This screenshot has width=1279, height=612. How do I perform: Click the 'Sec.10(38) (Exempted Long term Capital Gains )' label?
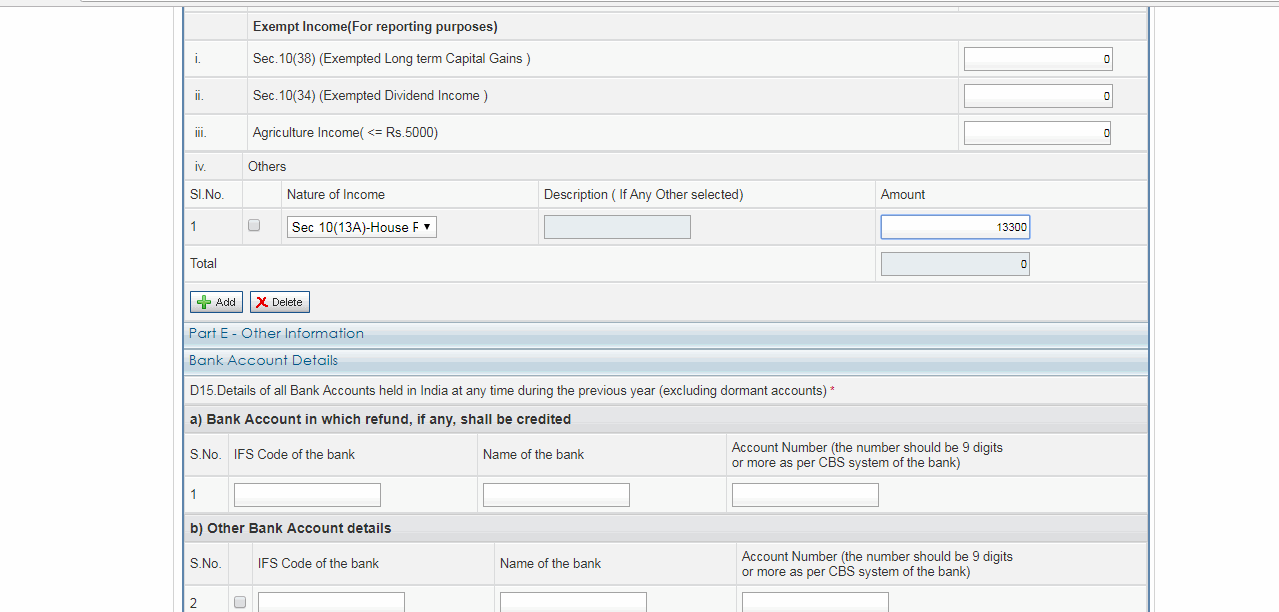point(392,59)
